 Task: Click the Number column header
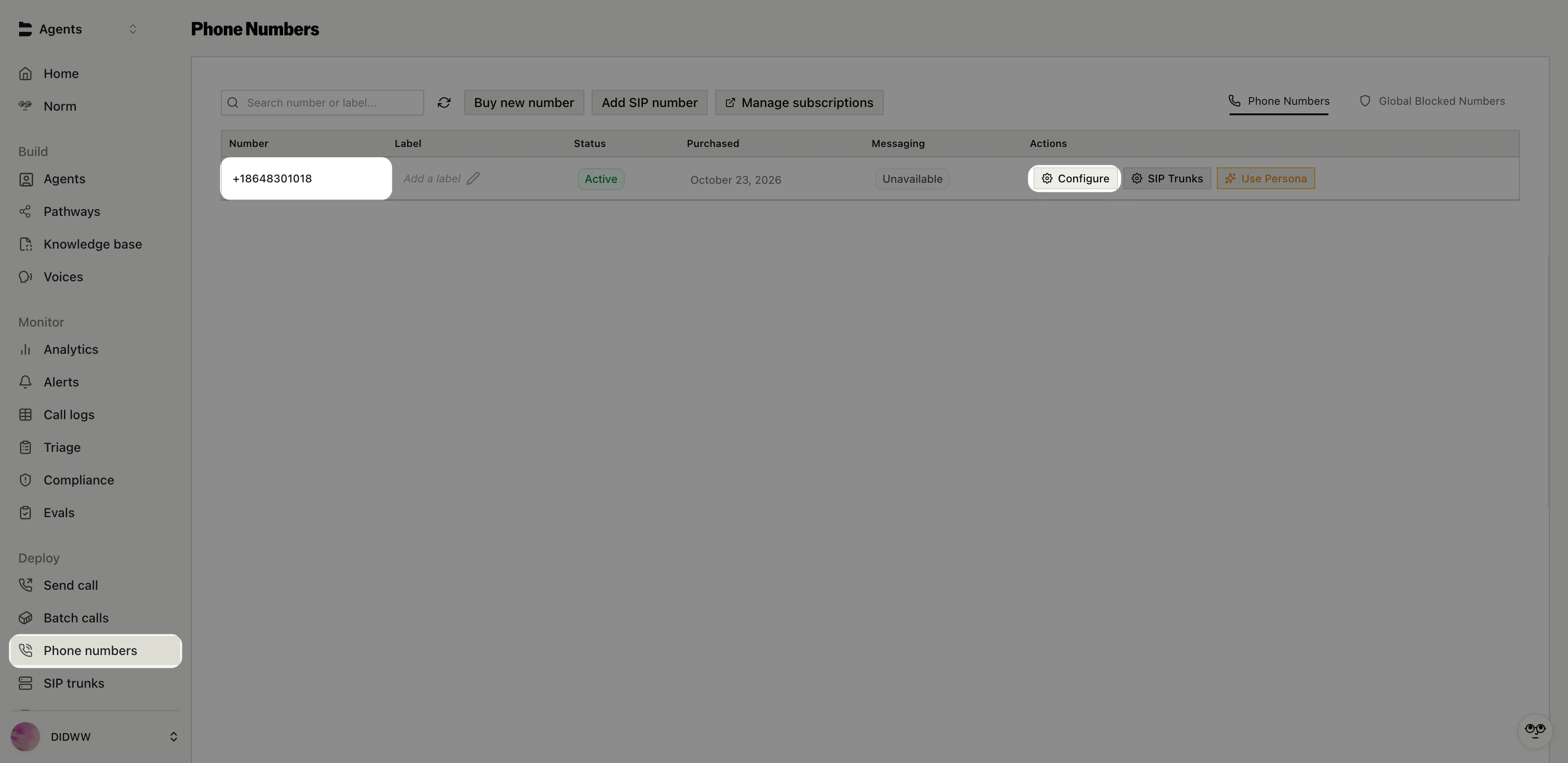(x=248, y=144)
